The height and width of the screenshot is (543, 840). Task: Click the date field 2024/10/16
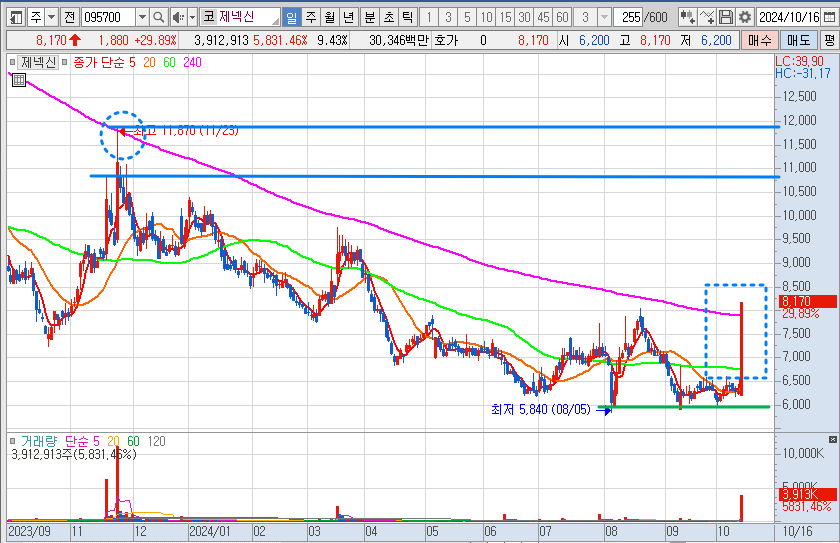(x=789, y=18)
